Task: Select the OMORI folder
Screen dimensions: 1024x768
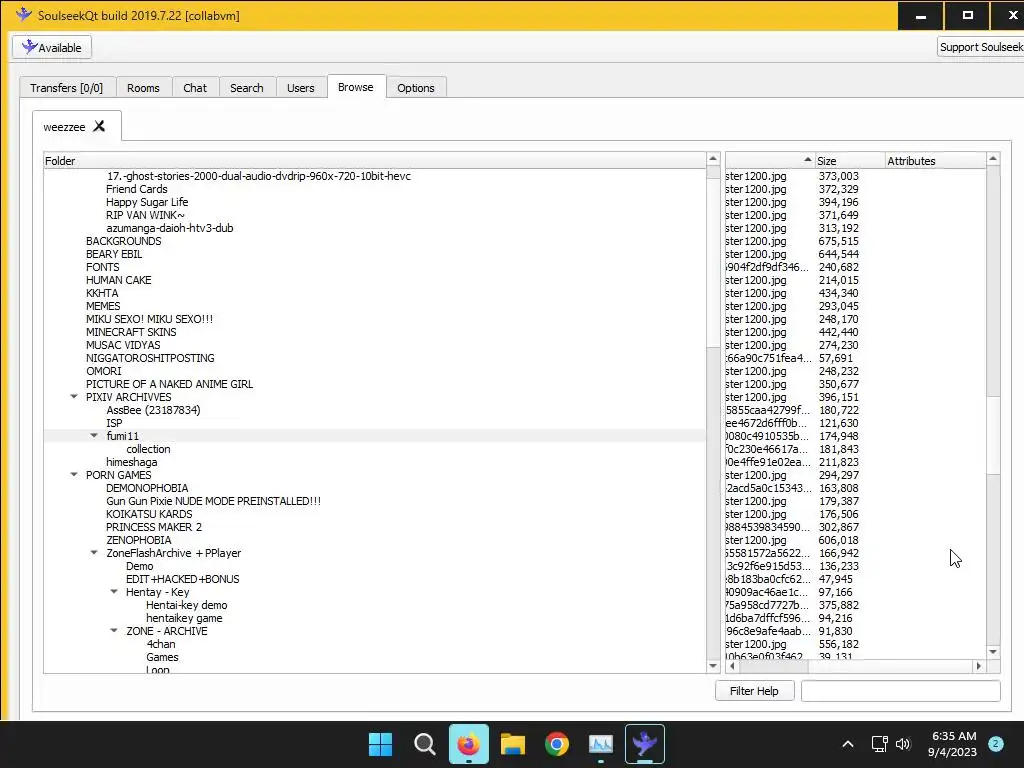Action: pos(104,371)
